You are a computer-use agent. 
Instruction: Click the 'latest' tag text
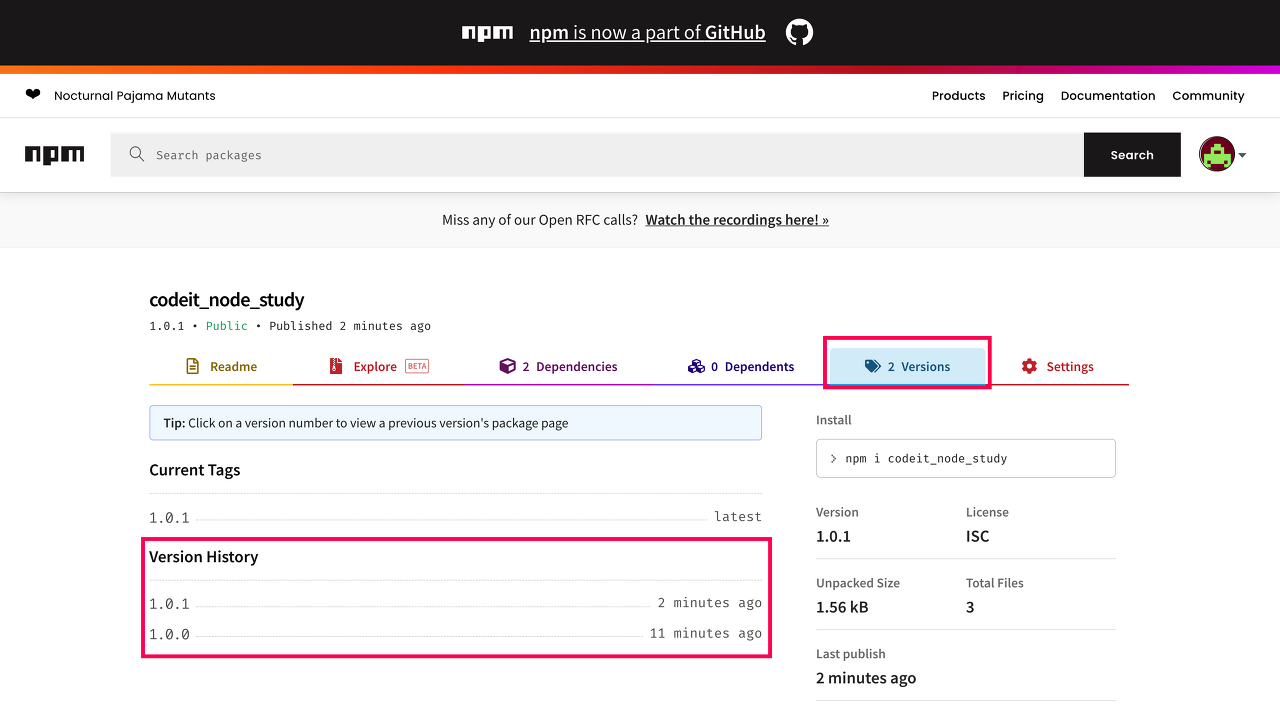(x=738, y=517)
